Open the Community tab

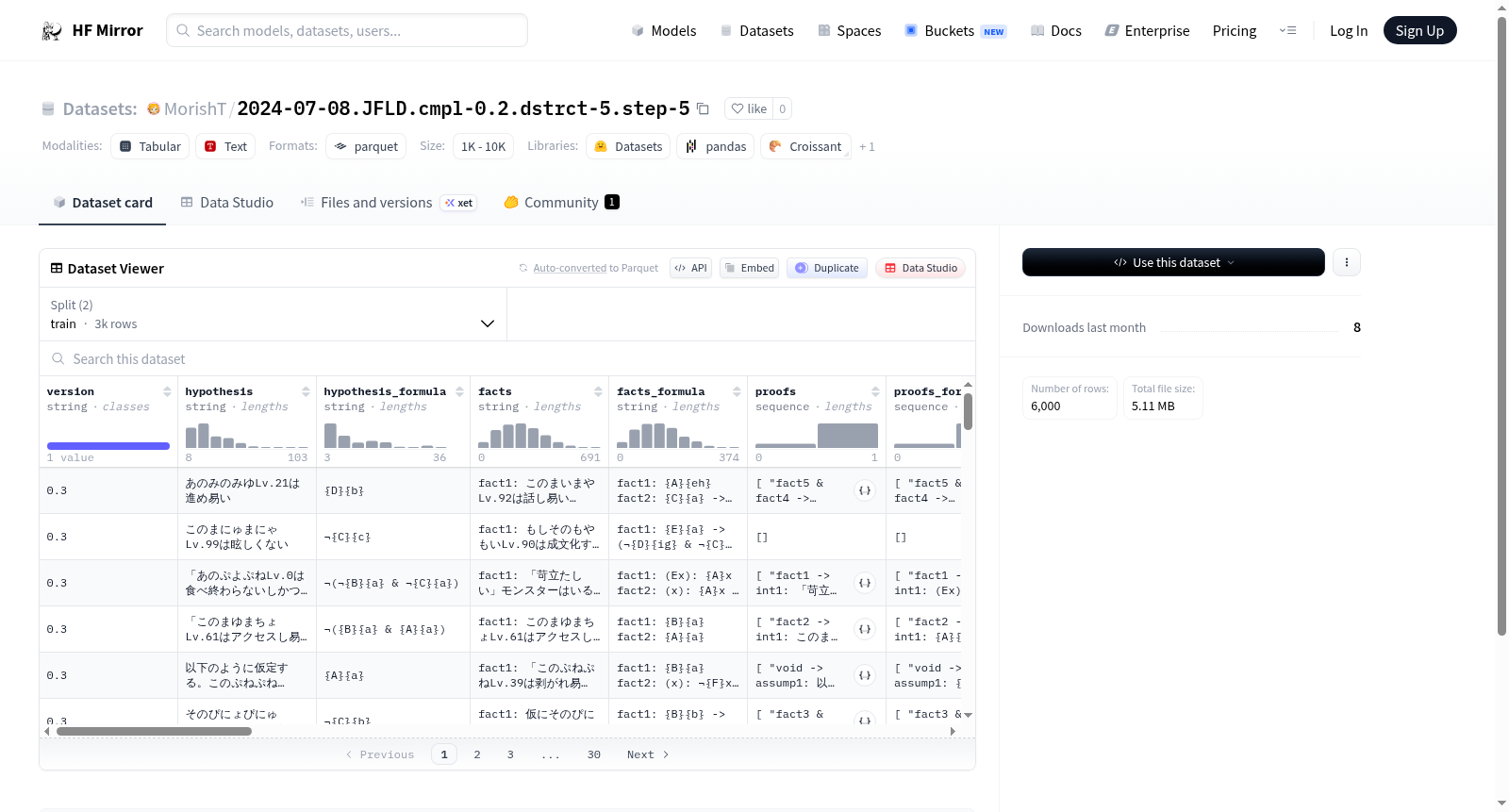[x=561, y=202]
